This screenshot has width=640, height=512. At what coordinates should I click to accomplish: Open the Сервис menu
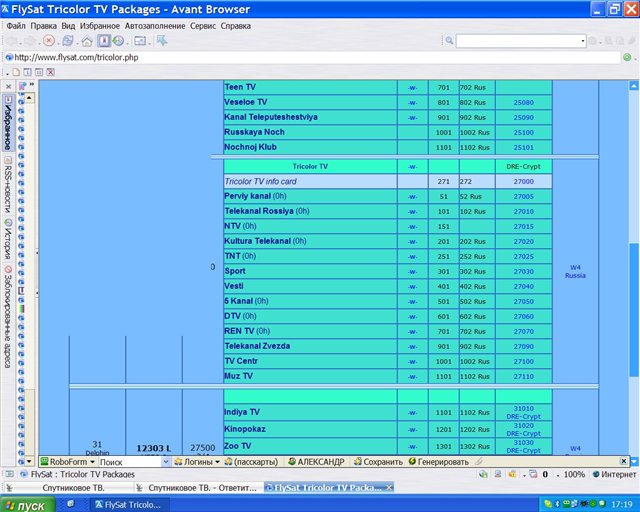point(203,26)
